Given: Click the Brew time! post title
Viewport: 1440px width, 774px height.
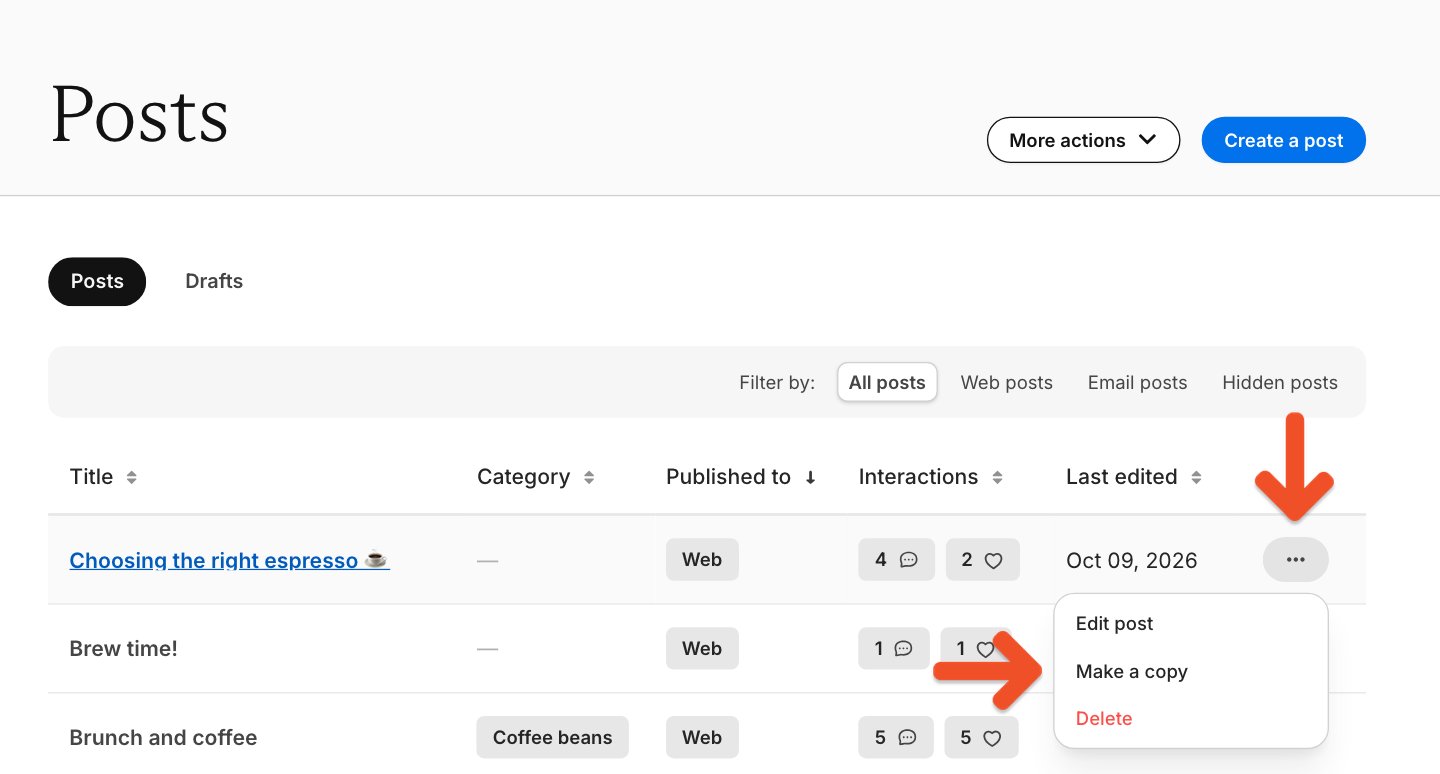Looking at the screenshot, I should pyautogui.click(x=124, y=649).
